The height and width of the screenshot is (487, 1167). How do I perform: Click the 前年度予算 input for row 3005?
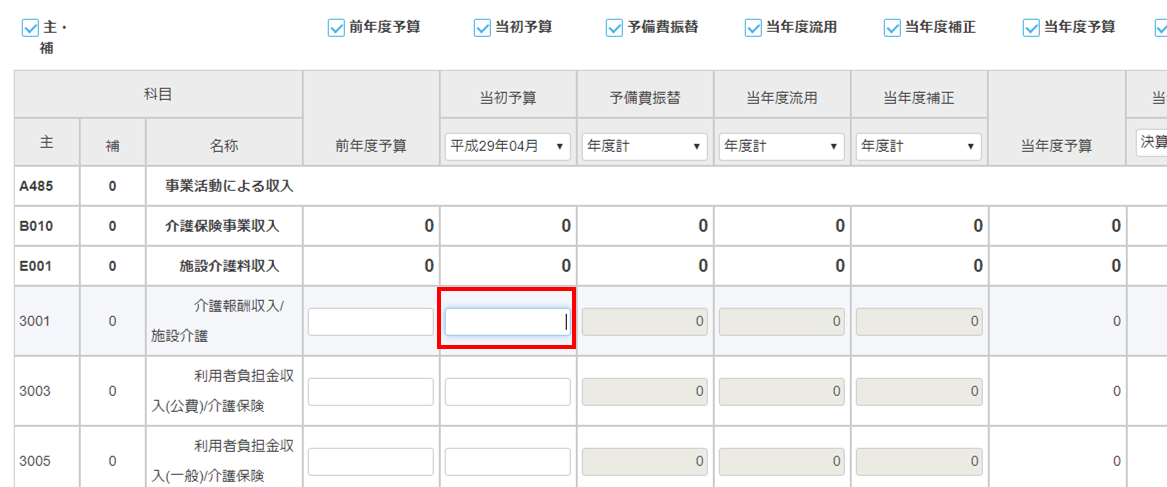click(371, 462)
